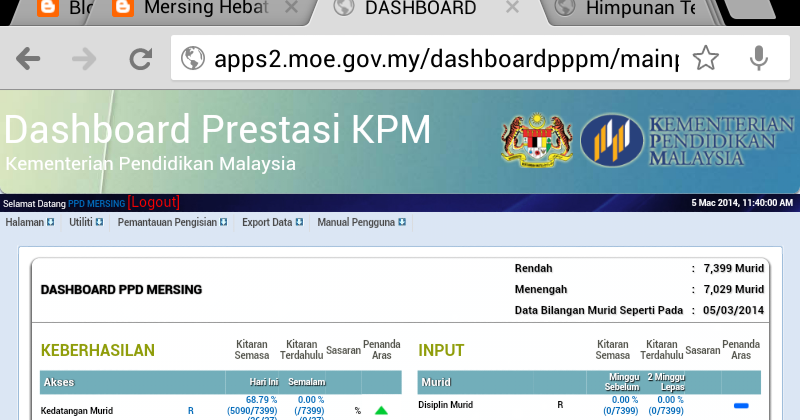Viewport: 800px width, 420px height.
Task: Click the globe icon in the address bar
Action: [x=193, y=58]
